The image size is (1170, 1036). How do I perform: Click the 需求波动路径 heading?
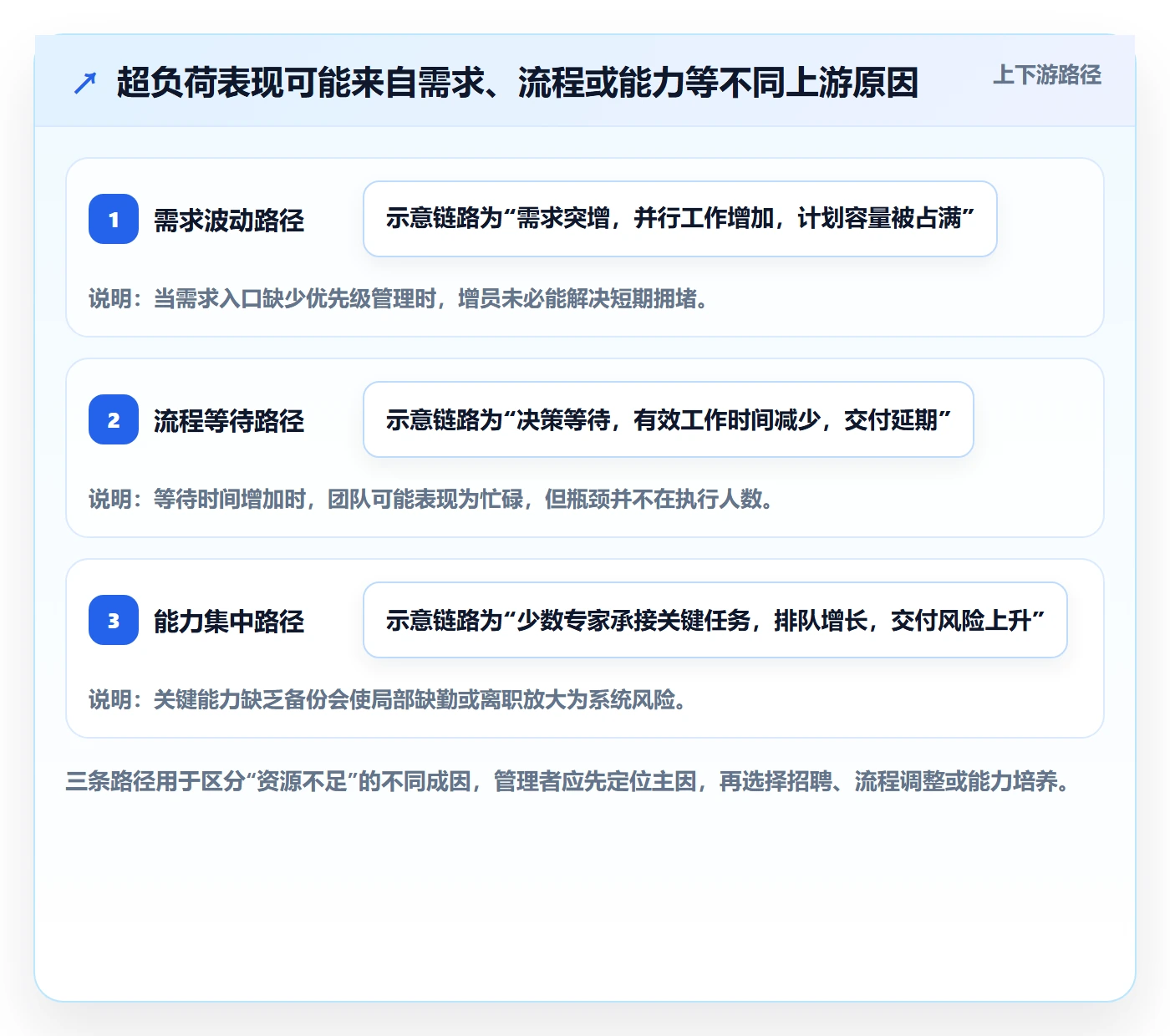click(229, 221)
